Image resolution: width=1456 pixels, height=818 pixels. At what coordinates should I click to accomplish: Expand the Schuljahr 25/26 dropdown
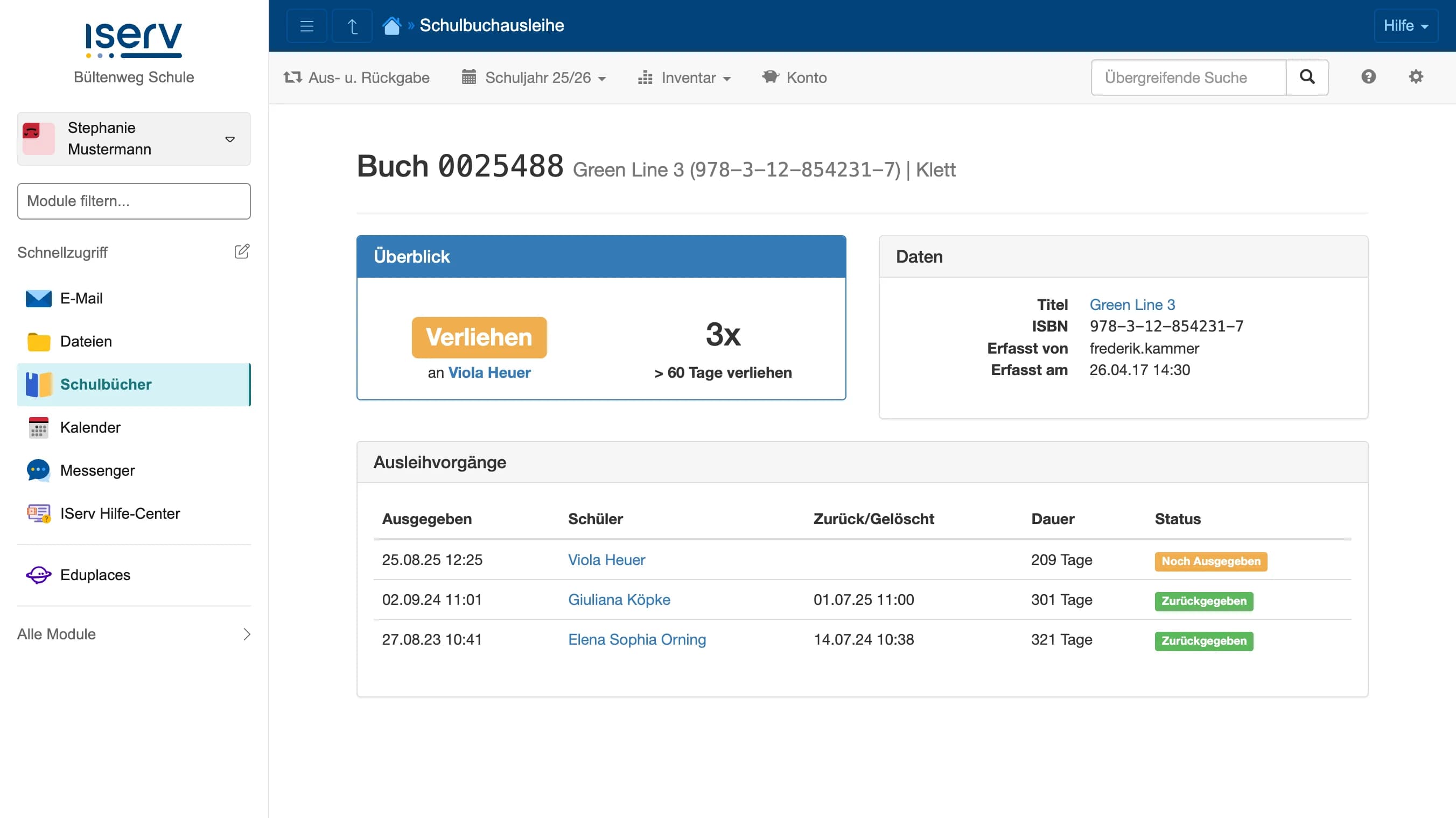click(534, 77)
